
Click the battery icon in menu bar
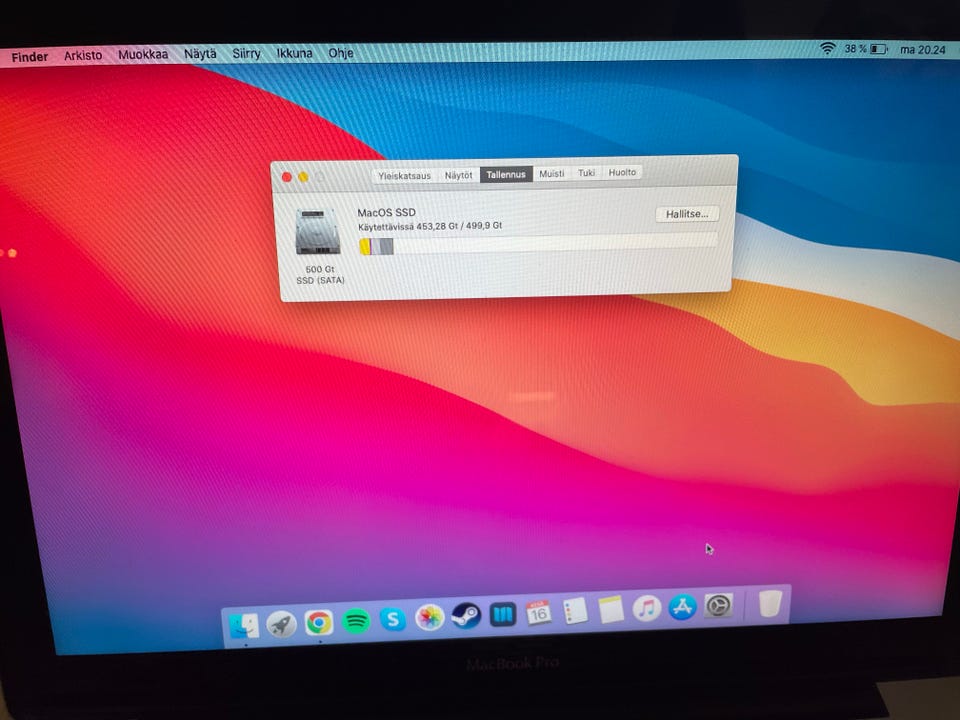pyautogui.click(x=879, y=49)
